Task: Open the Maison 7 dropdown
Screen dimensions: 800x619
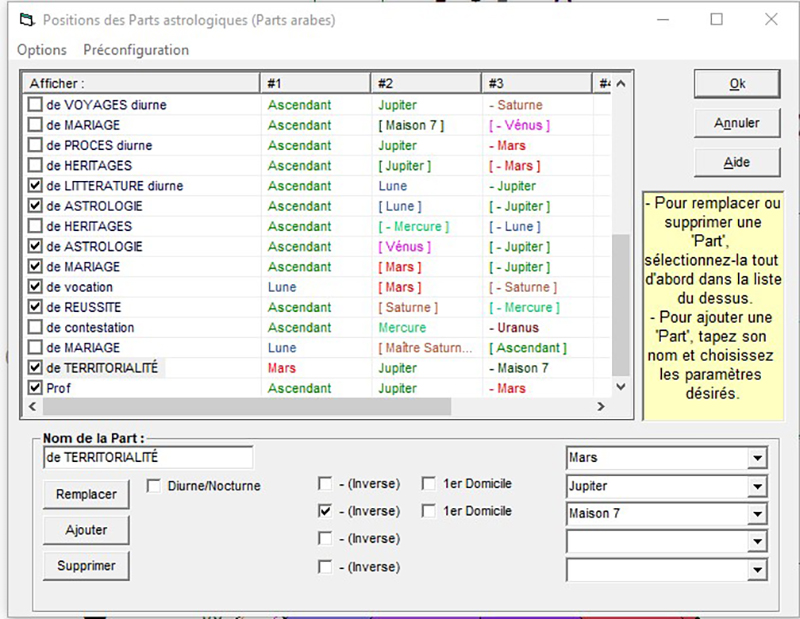Action: (x=757, y=513)
